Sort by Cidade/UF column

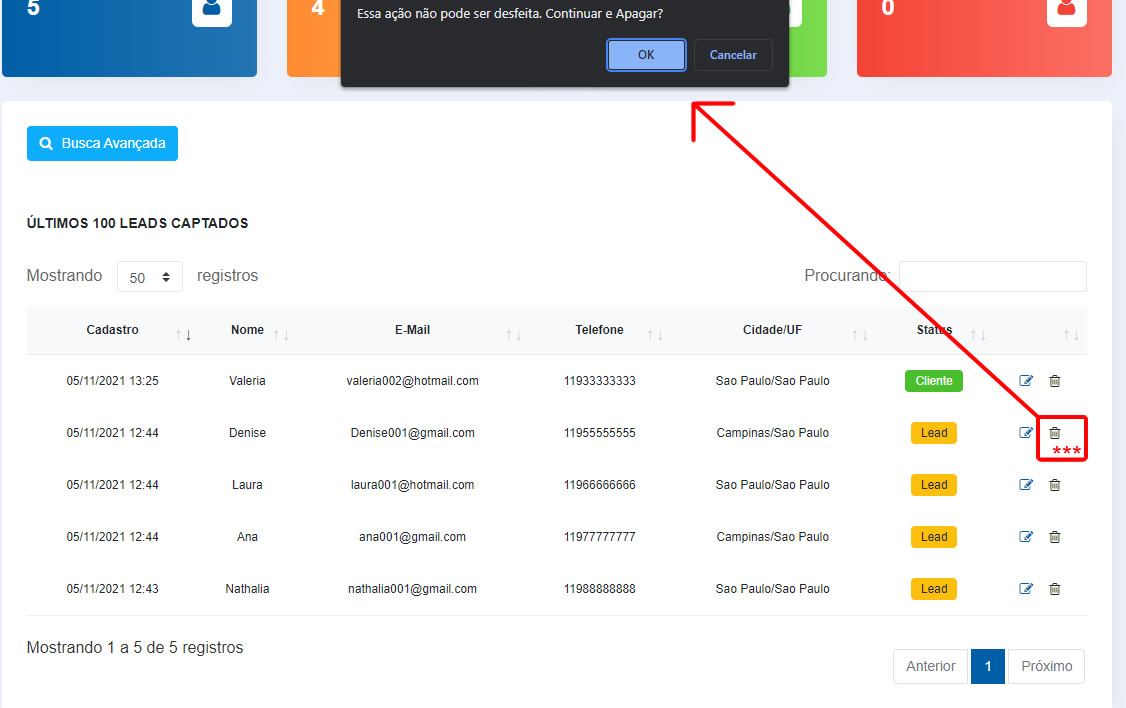(x=772, y=330)
